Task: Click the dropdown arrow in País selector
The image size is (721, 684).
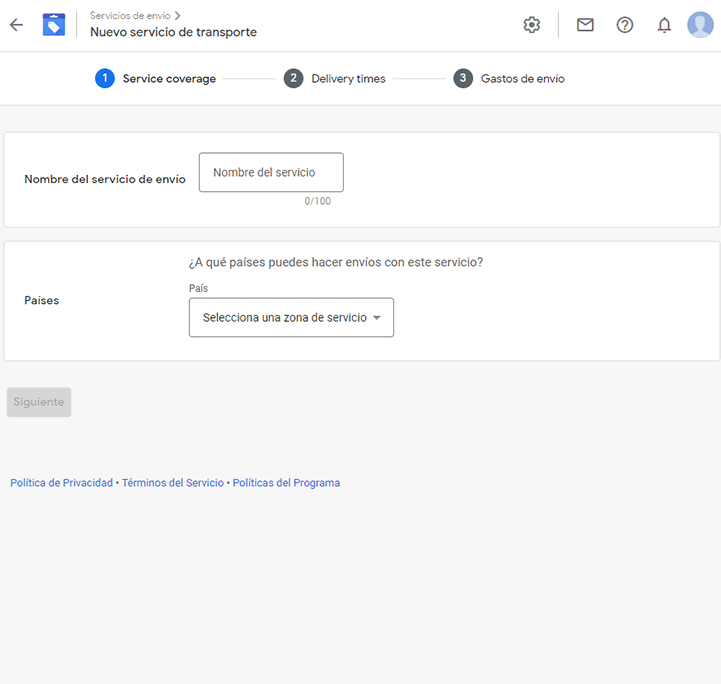Action: tap(377, 318)
